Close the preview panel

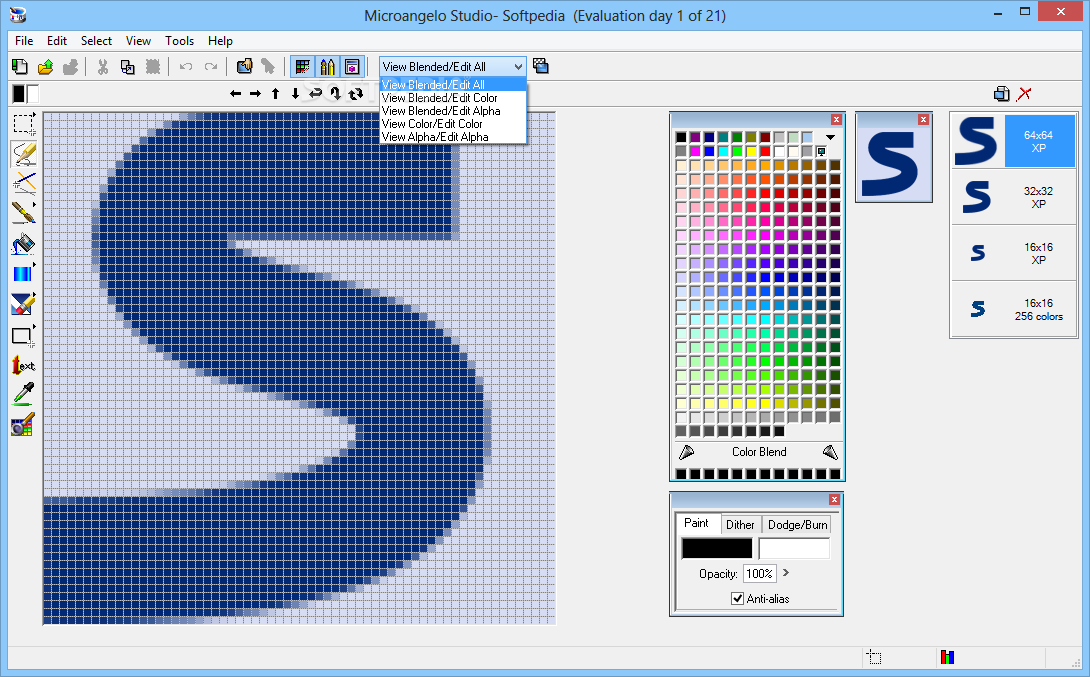coord(923,120)
